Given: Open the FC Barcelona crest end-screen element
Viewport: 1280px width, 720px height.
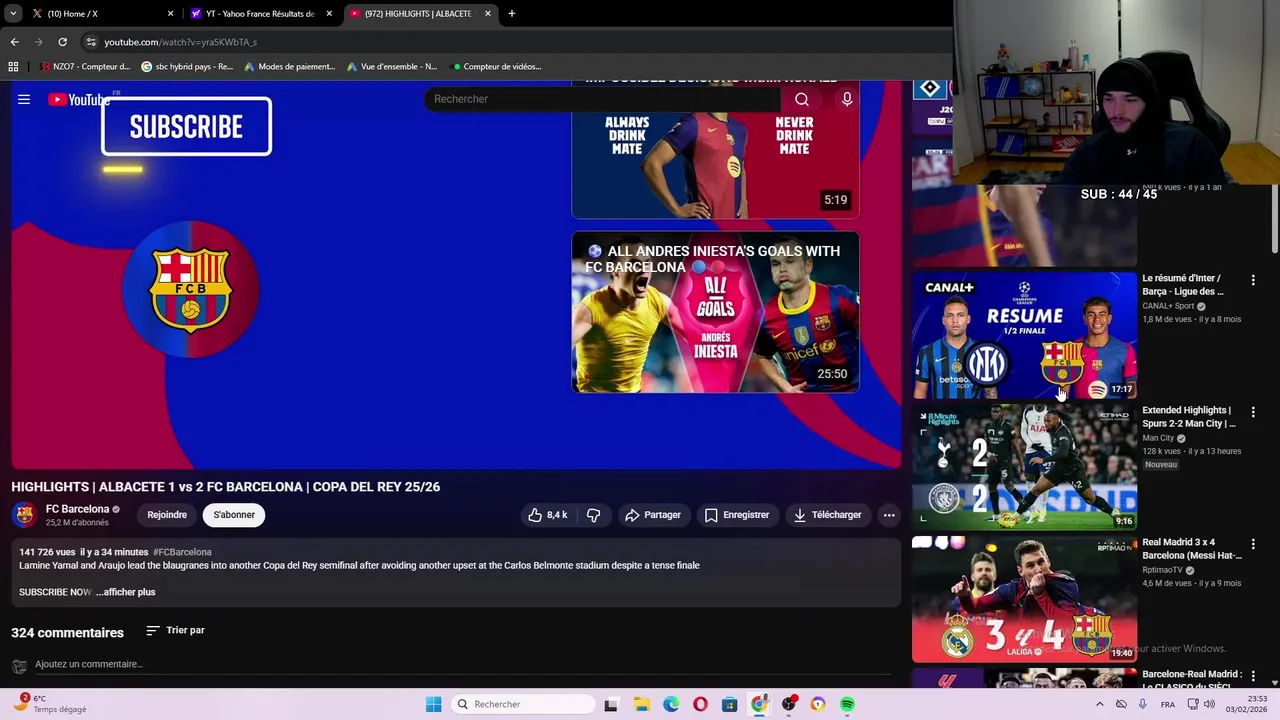Looking at the screenshot, I should pyautogui.click(x=190, y=289).
